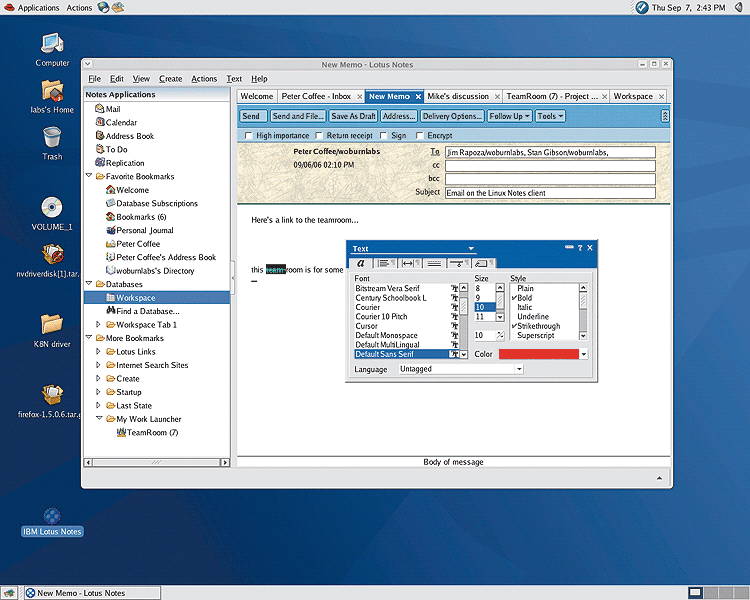The image size is (750, 600).
Task: Expand the Internet Search Sites folder
Action: [x=98, y=364]
